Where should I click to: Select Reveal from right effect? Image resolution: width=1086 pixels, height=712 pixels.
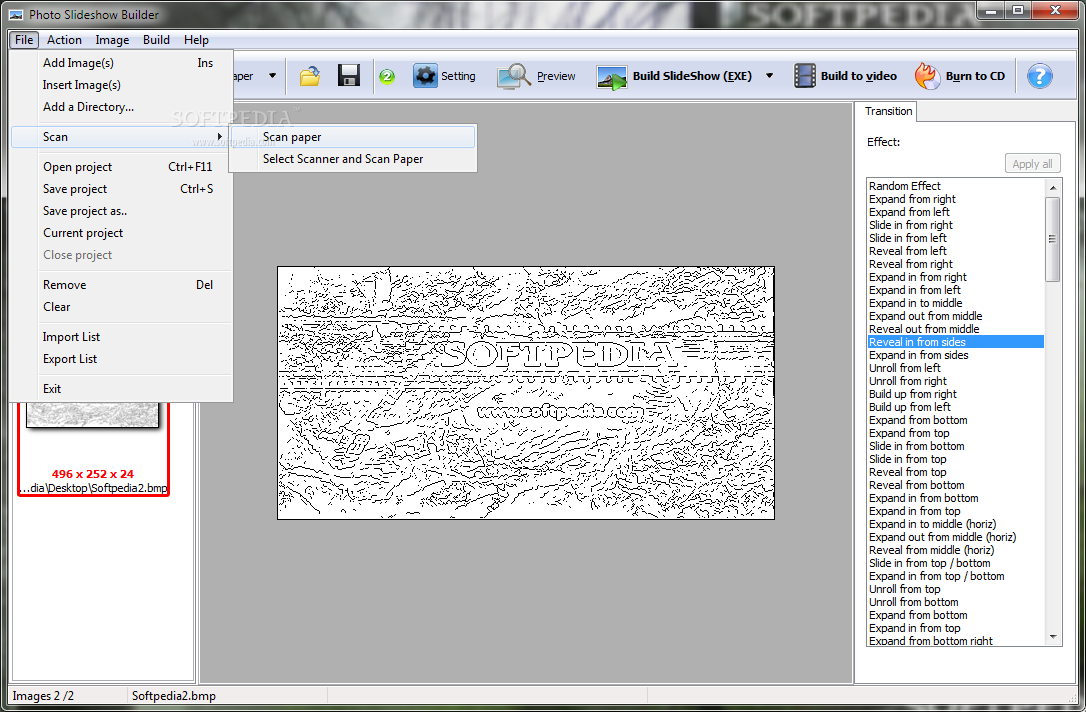tap(956, 264)
